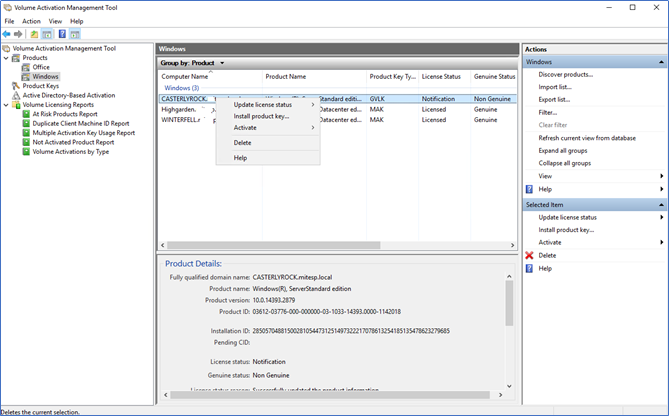Image resolution: width=669 pixels, height=416 pixels.
Task: Click Collapse all groups action
Action: point(564,163)
